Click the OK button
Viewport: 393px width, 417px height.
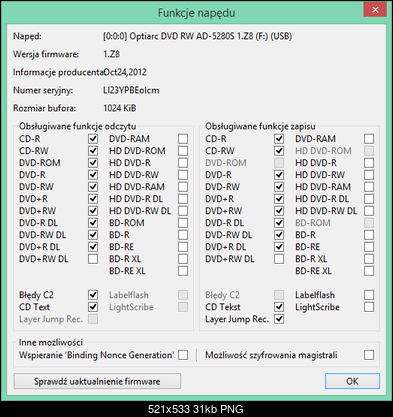[x=352, y=381]
